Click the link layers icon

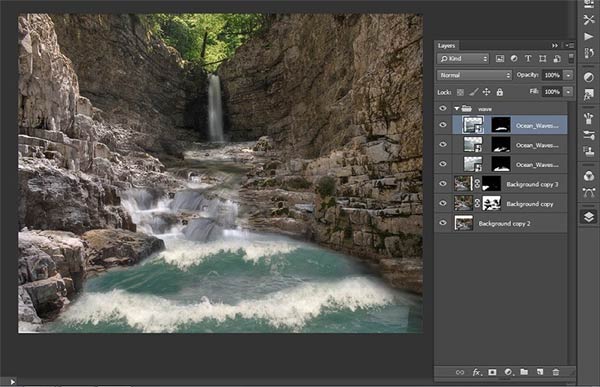click(x=460, y=372)
